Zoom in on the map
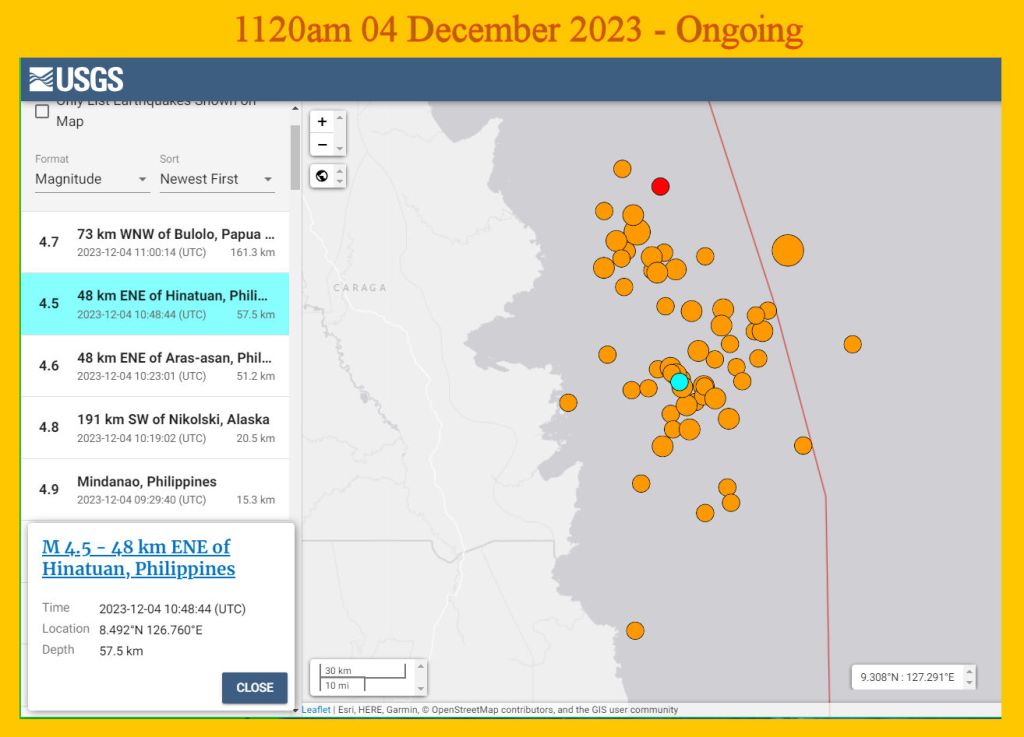This screenshot has height=737, width=1024. pos(321,122)
